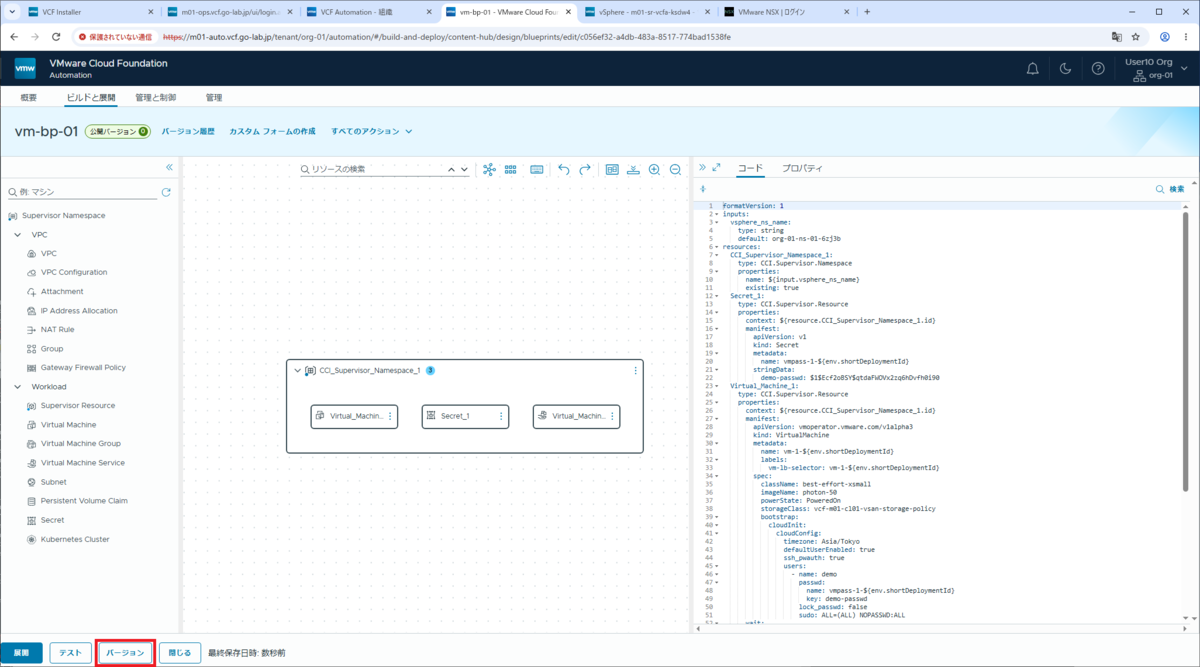Switch to VCF Installer browser tab
Image resolution: width=1200 pixels, height=667 pixels.
tap(88, 12)
